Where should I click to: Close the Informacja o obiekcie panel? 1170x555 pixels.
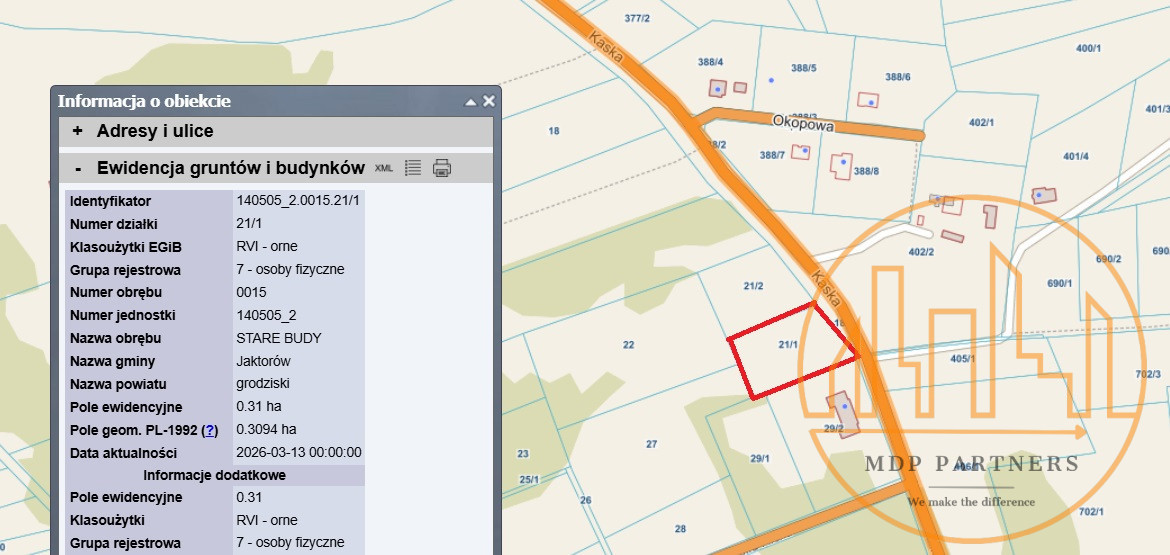tap(488, 101)
